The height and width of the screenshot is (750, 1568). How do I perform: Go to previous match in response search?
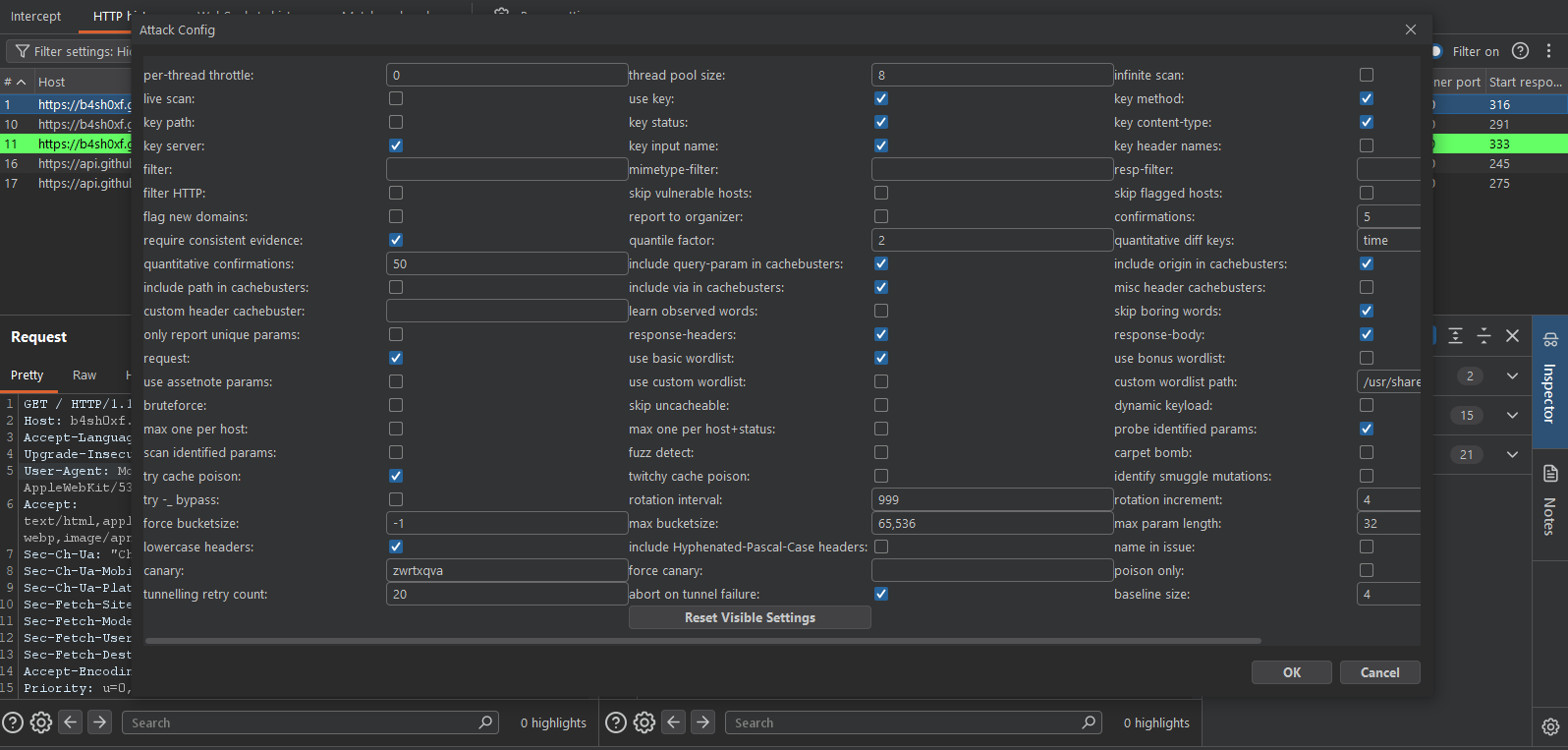tap(674, 722)
